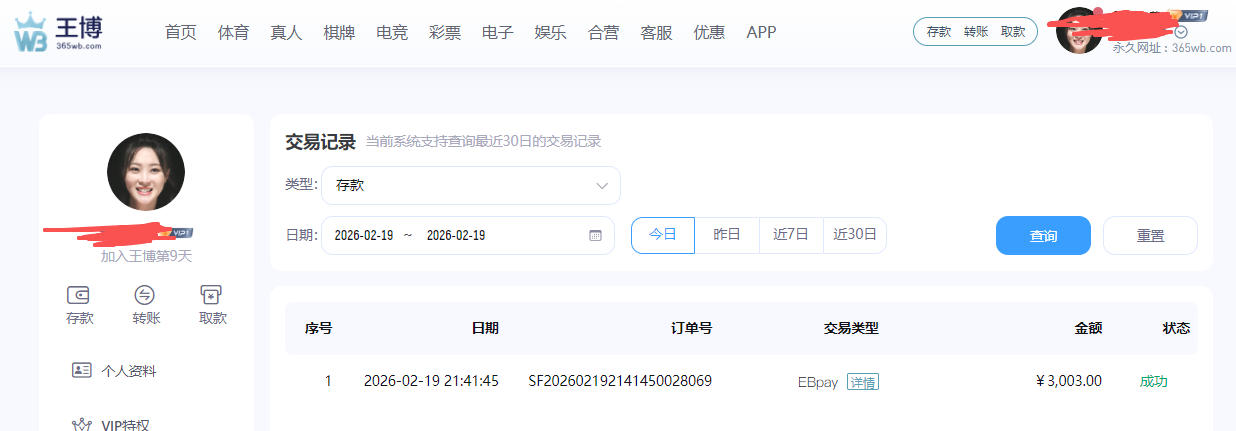
Task: Go to 优惠 in top navigation
Action: tap(709, 32)
